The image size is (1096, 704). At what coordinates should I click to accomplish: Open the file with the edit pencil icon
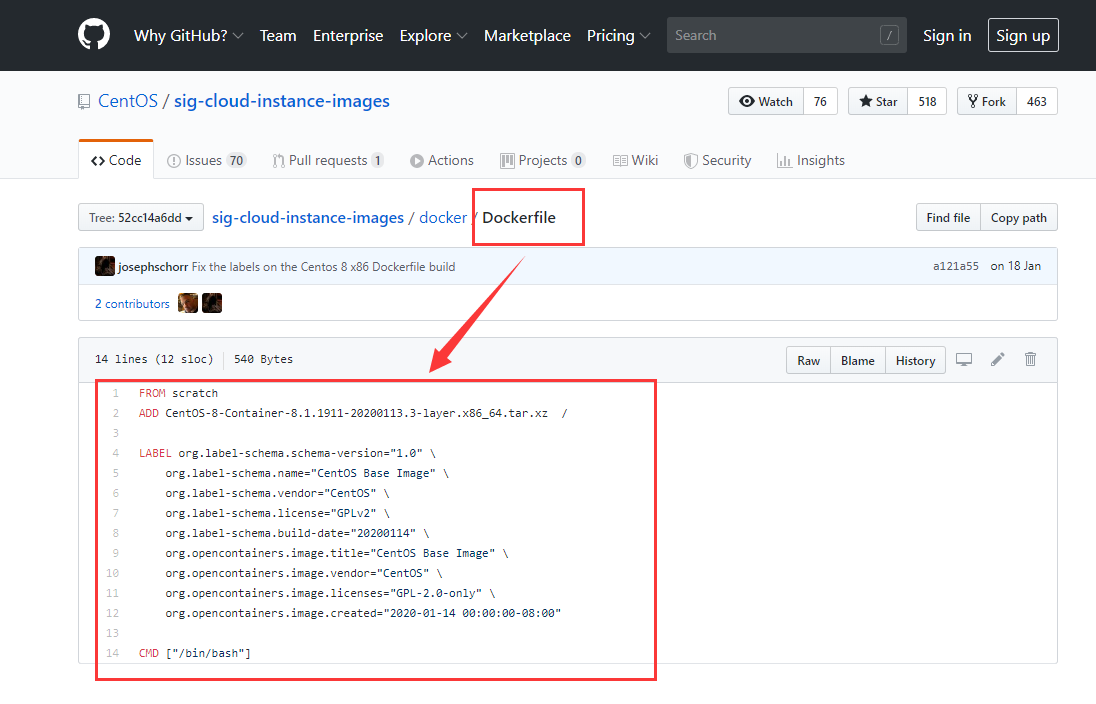[x=997, y=358]
